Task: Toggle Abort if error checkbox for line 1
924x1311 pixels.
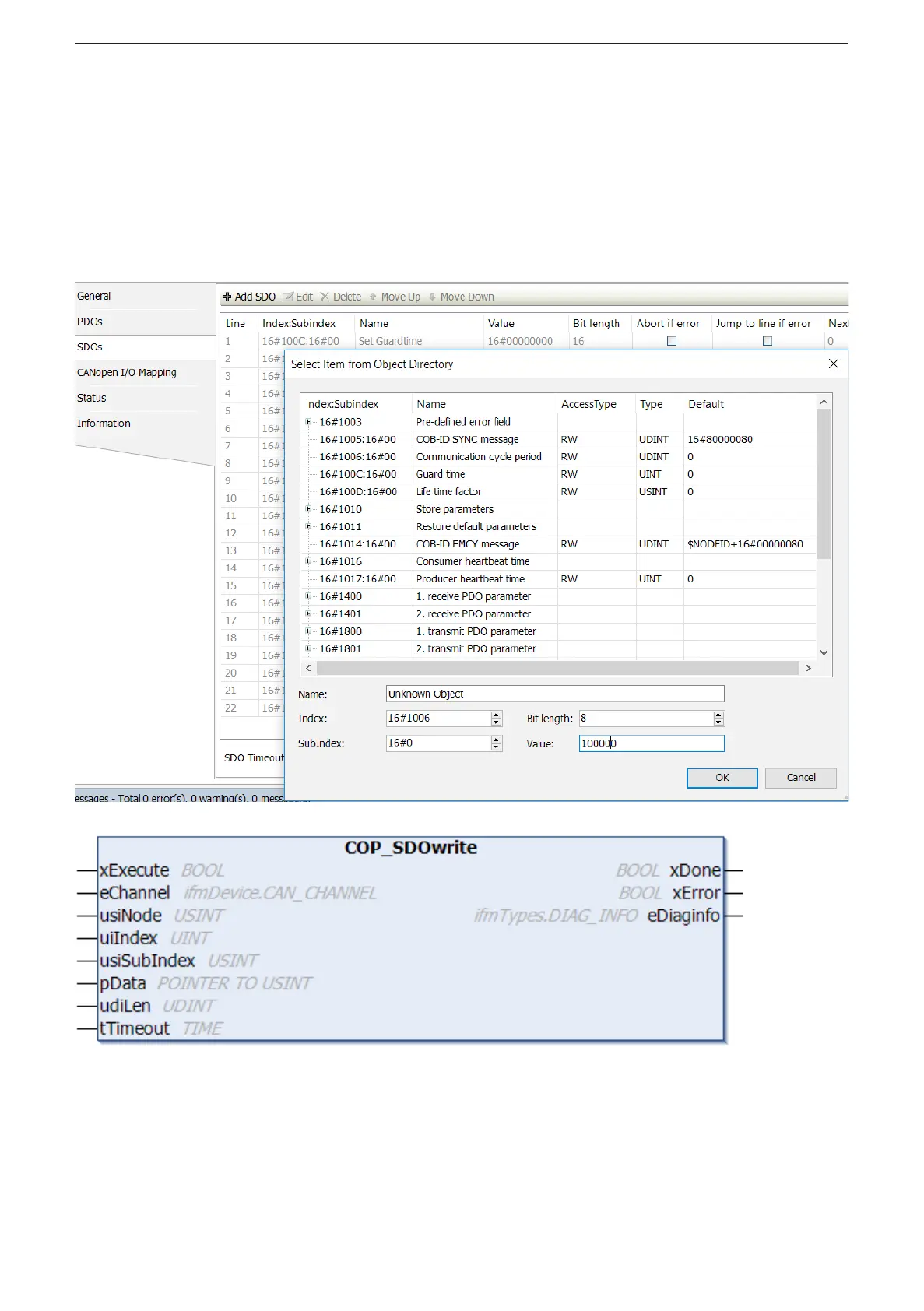Action: tap(672, 341)
